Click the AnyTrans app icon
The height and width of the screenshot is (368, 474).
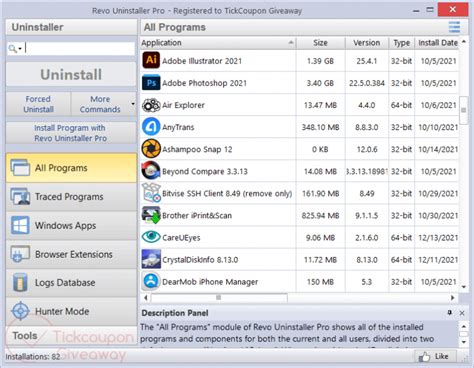click(x=151, y=127)
